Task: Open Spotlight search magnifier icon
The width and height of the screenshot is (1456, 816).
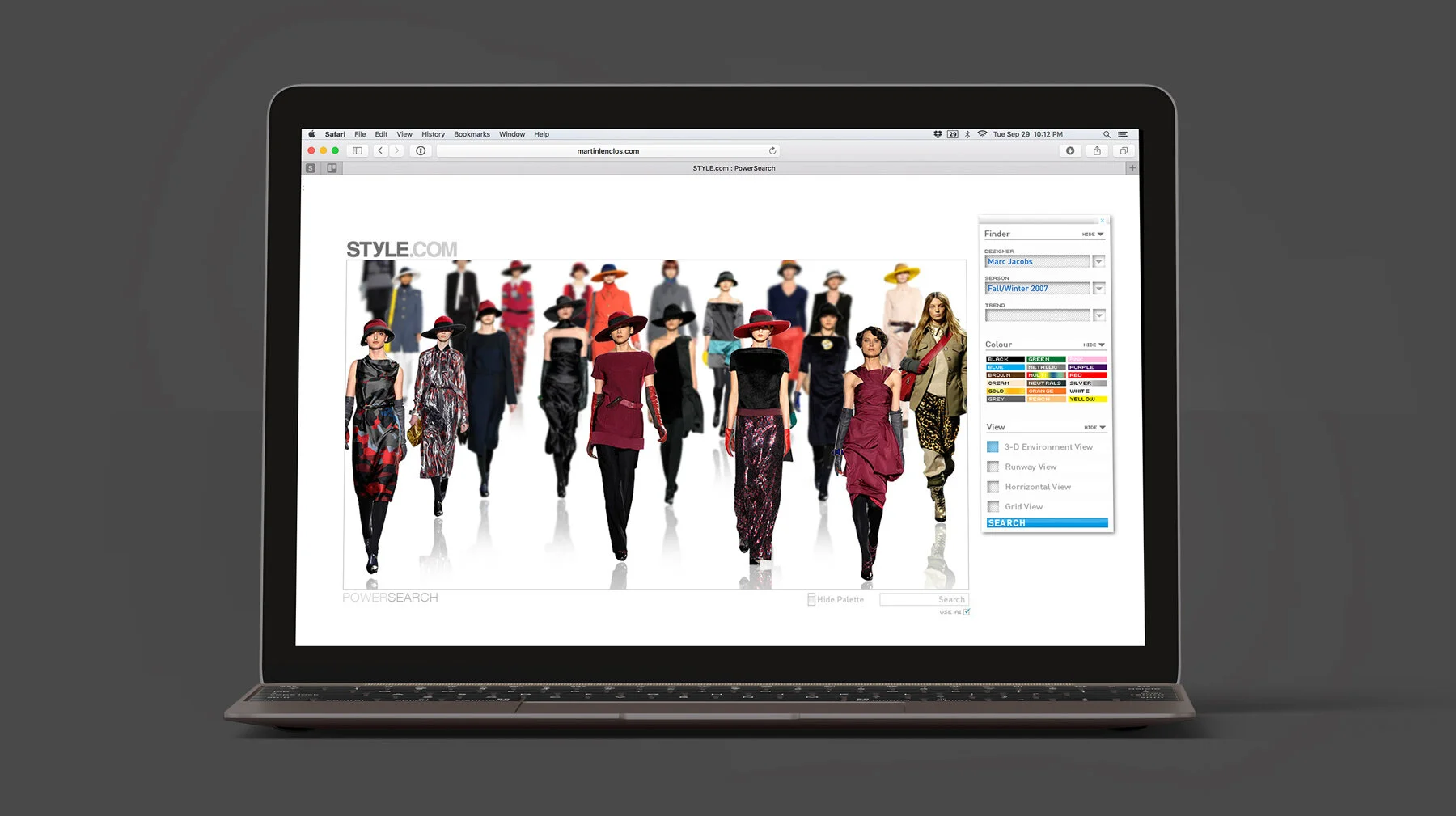Action: pos(1107,134)
